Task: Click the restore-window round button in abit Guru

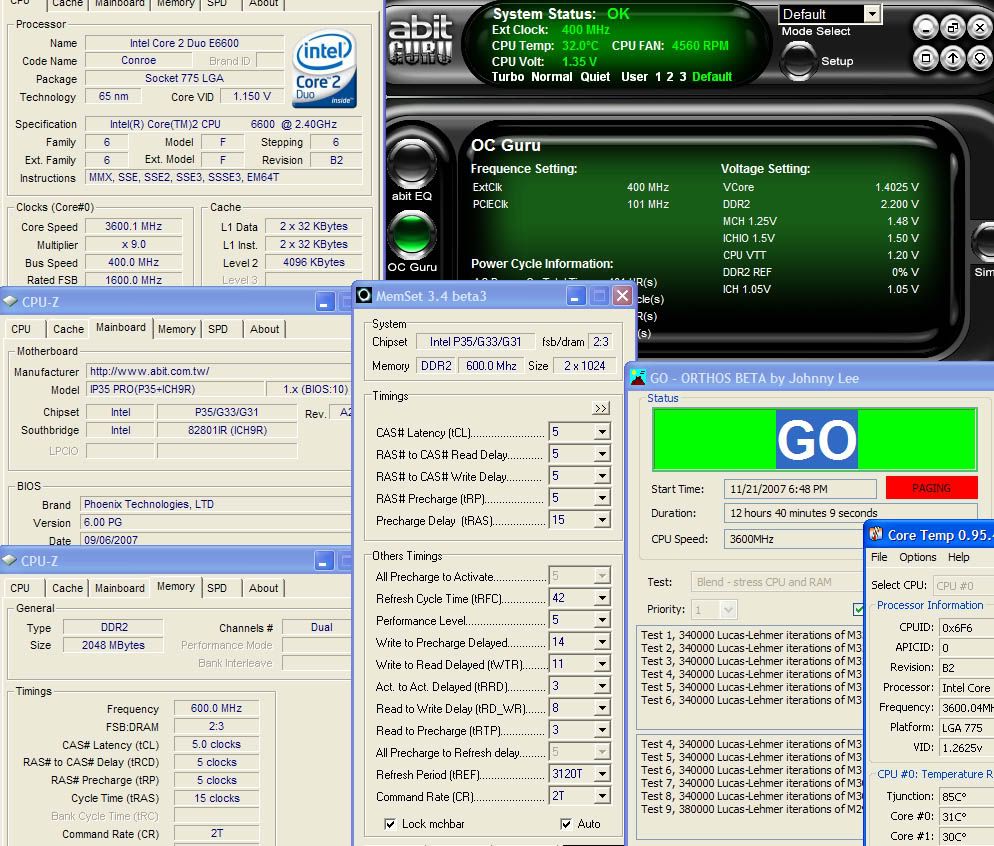Action: pyautogui.click(x=953, y=27)
